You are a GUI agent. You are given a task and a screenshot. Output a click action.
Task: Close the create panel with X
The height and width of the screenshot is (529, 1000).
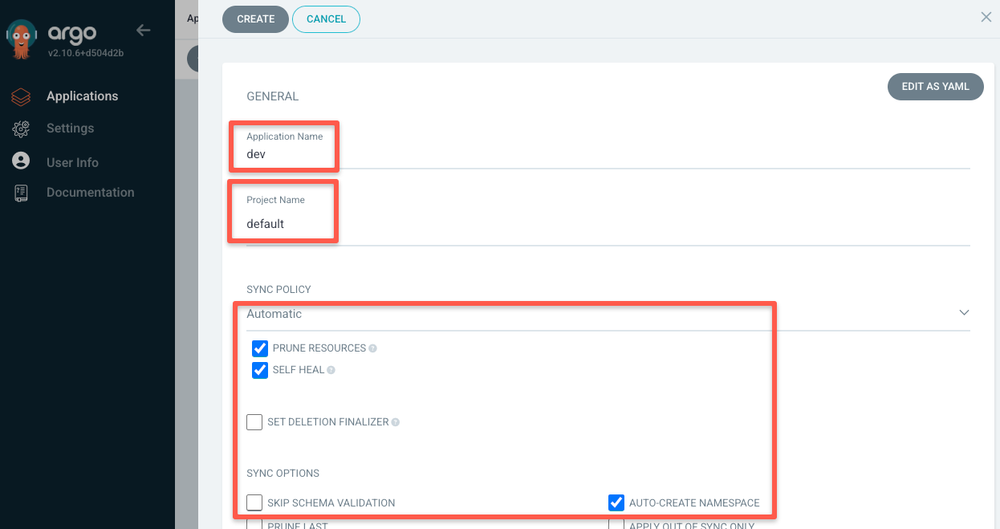click(x=986, y=17)
